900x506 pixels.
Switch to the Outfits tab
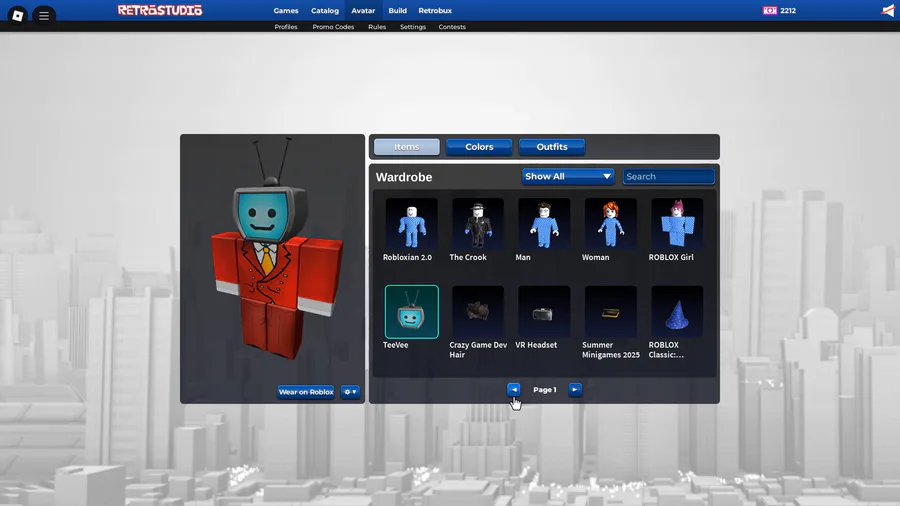[552, 147]
